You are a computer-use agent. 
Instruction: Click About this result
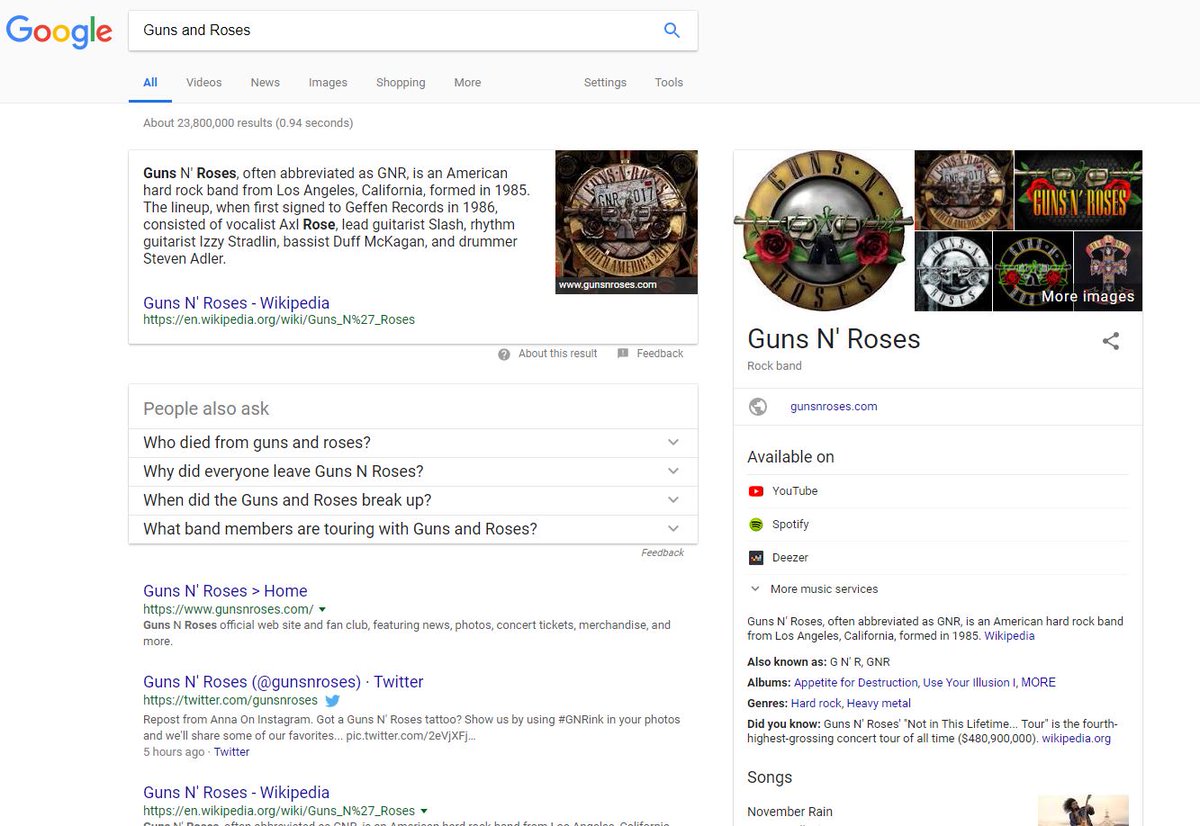(x=558, y=353)
